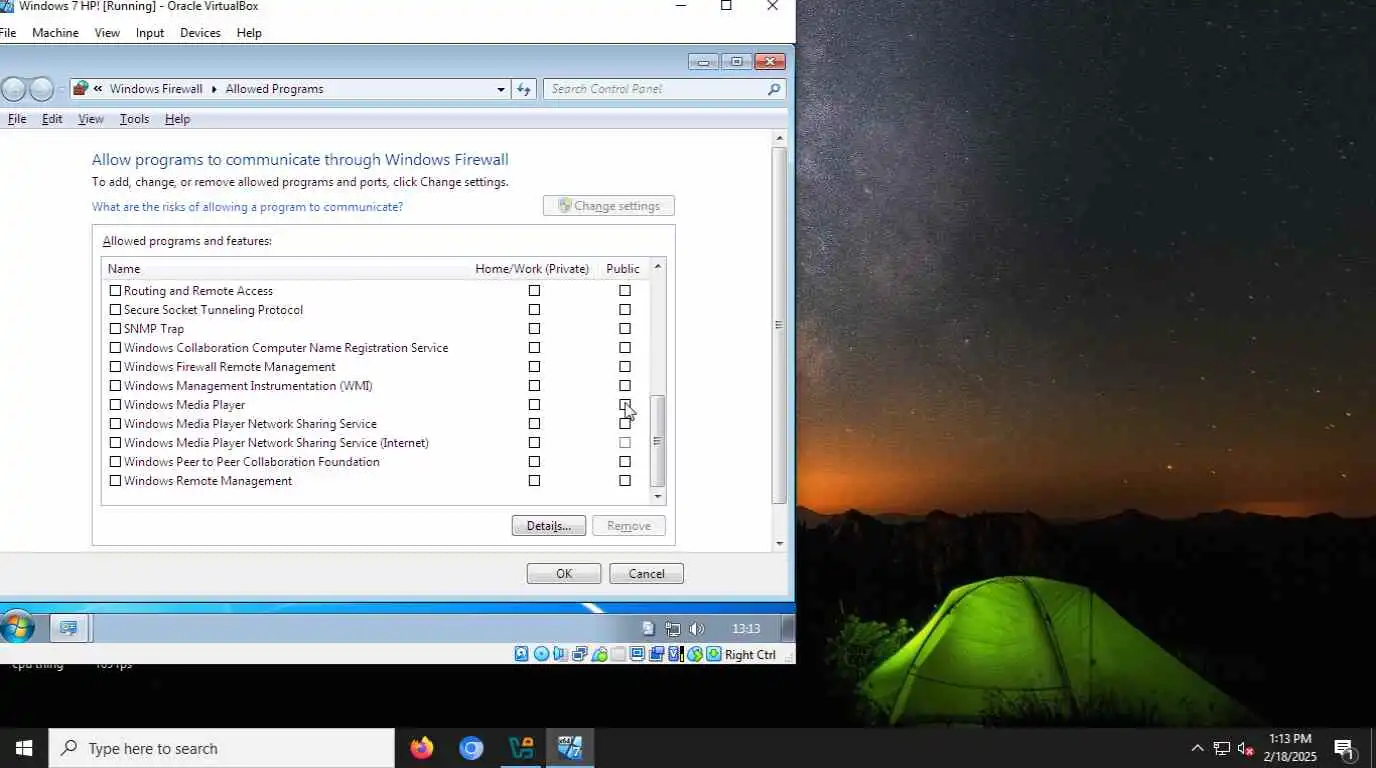Click Details... button
The width and height of the screenshot is (1376, 768).
tap(549, 526)
